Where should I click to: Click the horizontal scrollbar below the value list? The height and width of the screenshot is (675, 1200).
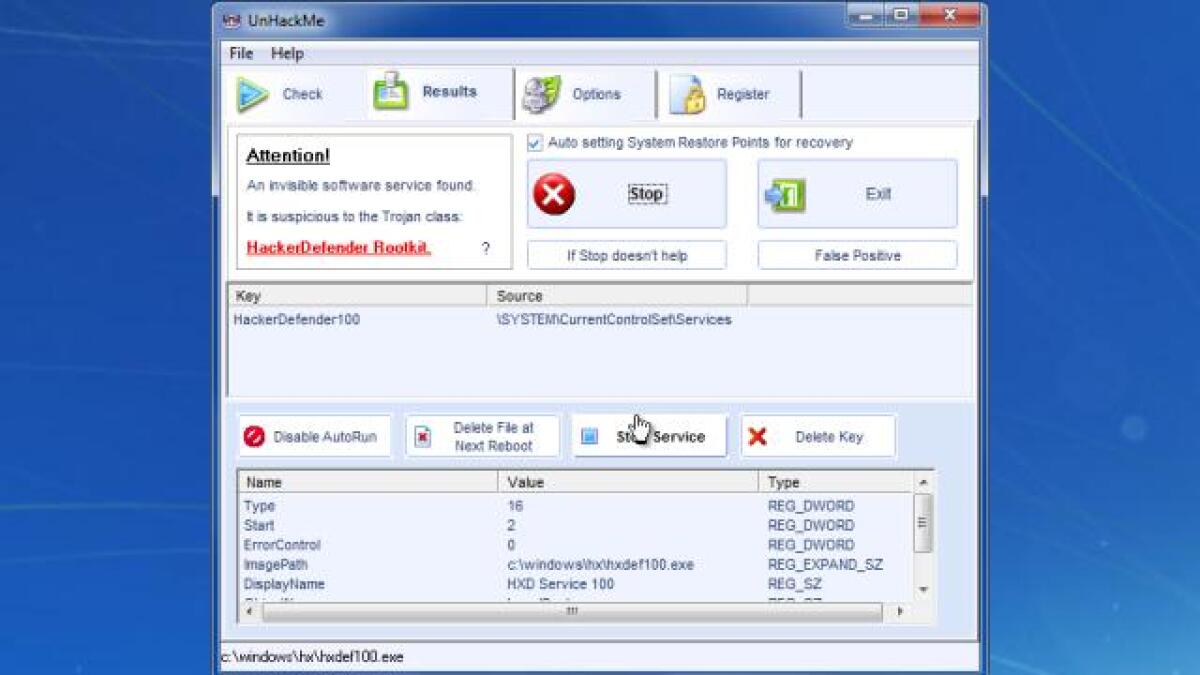coord(570,613)
